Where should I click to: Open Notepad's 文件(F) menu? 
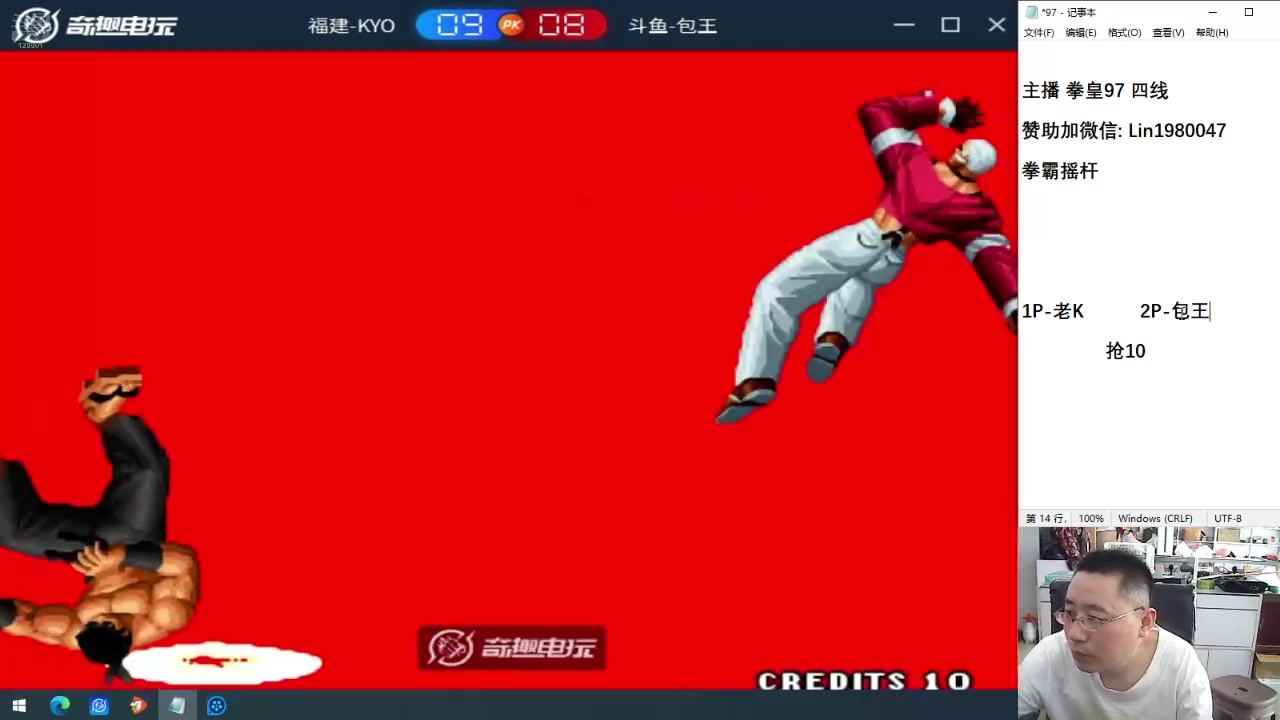[1038, 33]
